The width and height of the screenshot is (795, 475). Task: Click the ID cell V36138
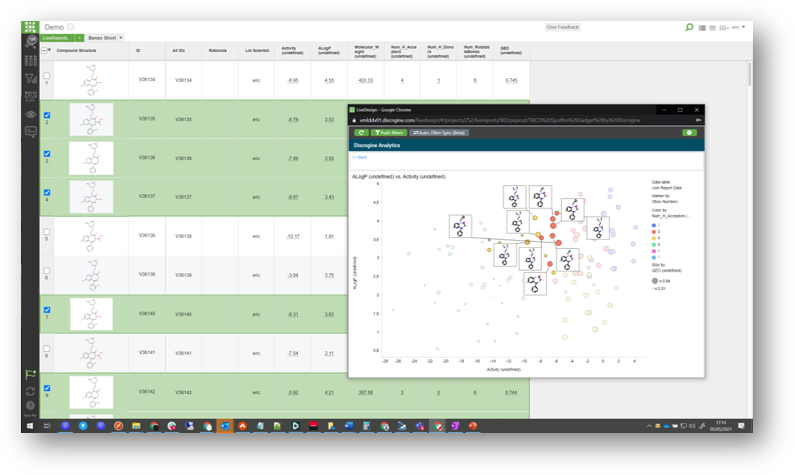pos(147,236)
